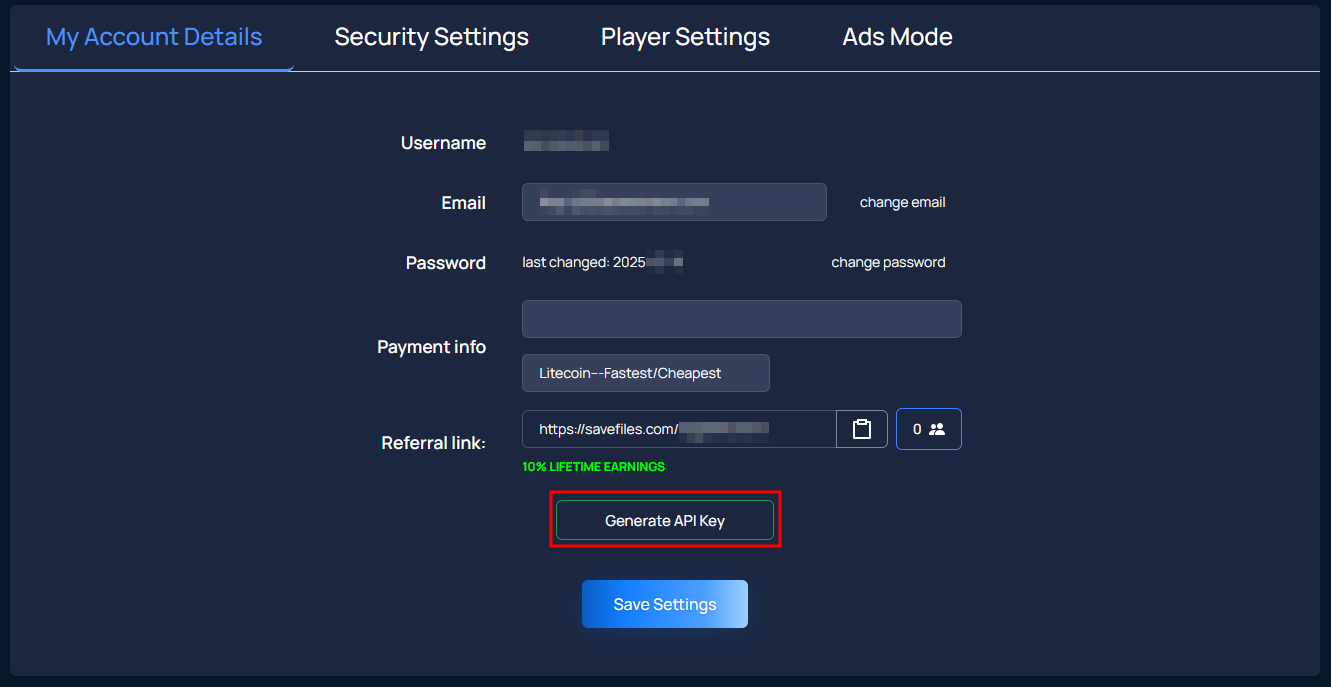Click the Generate API Key button
Viewport: 1331px width, 687px height.
point(665,520)
